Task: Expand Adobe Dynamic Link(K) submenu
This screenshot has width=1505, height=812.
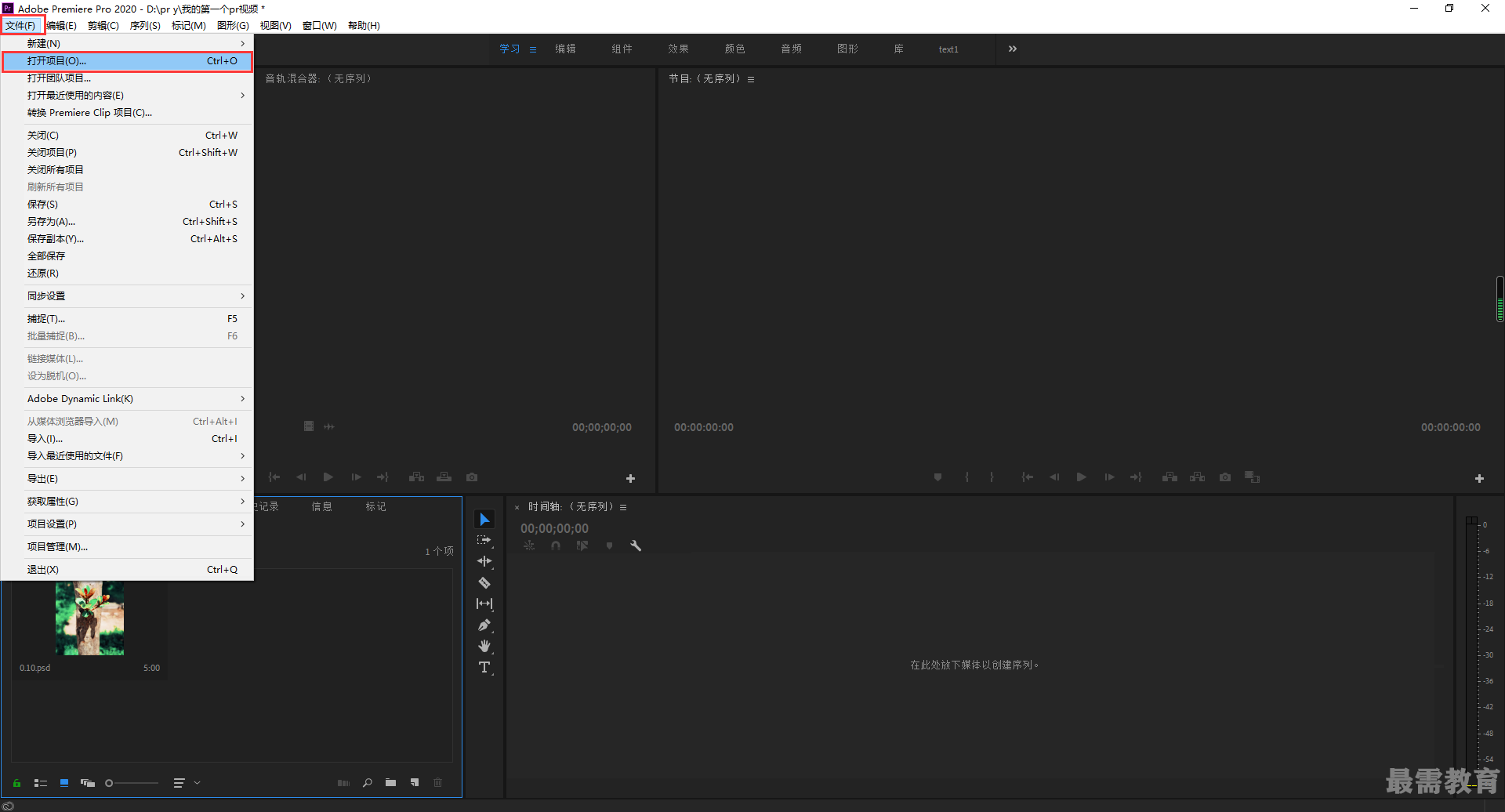Action: point(128,398)
